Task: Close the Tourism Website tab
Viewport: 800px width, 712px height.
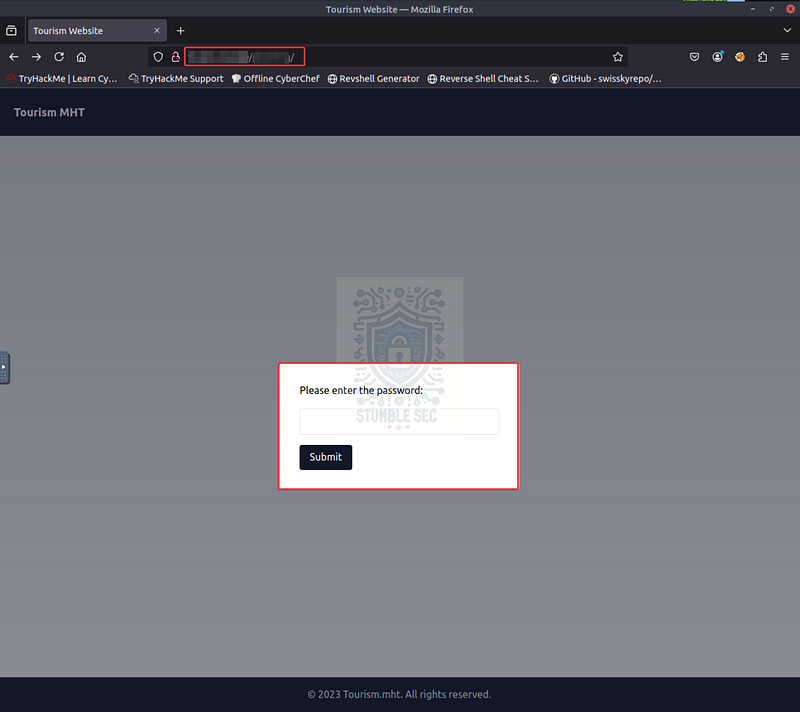Action: 157,31
